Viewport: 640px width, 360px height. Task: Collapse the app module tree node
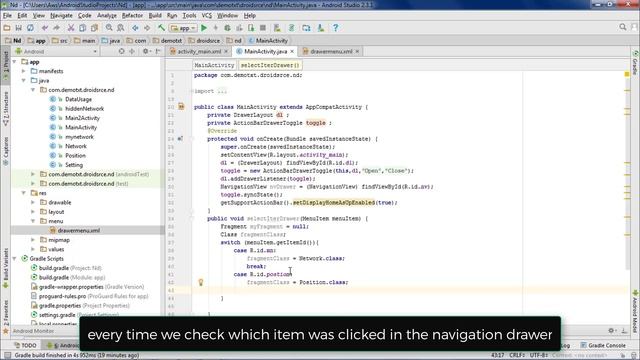click(15, 62)
